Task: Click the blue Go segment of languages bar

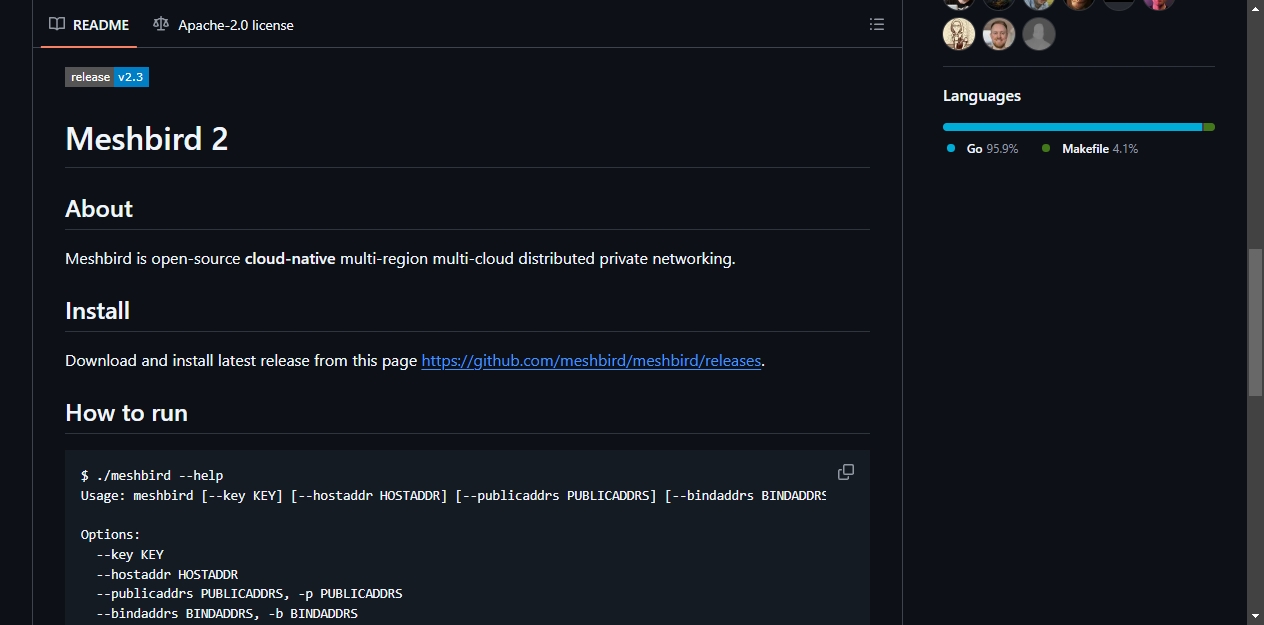Action: point(1072,127)
